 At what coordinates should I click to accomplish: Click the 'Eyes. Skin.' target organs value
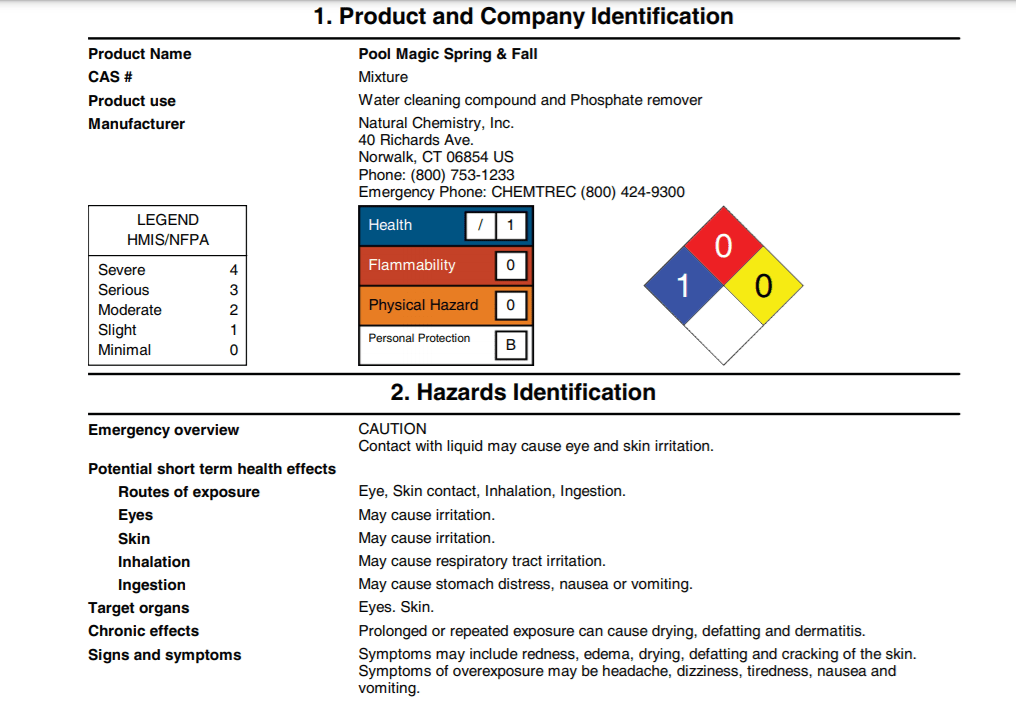pyautogui.click(x=396, y=607)
